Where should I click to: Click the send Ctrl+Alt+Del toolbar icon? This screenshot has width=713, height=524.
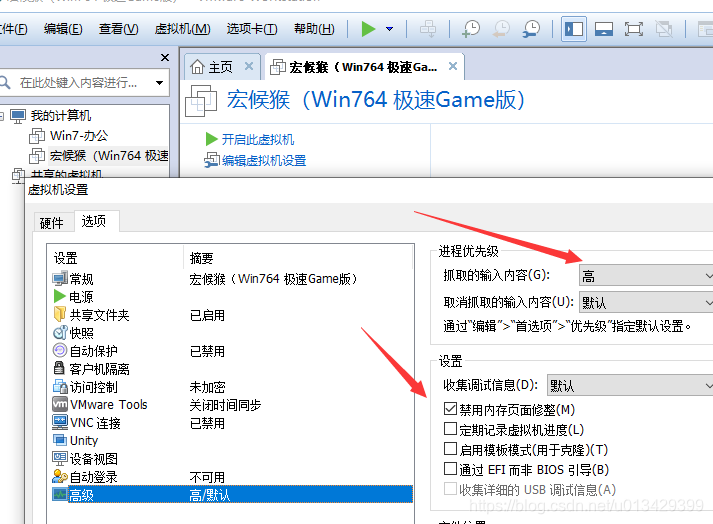click(x=427, y=29)
